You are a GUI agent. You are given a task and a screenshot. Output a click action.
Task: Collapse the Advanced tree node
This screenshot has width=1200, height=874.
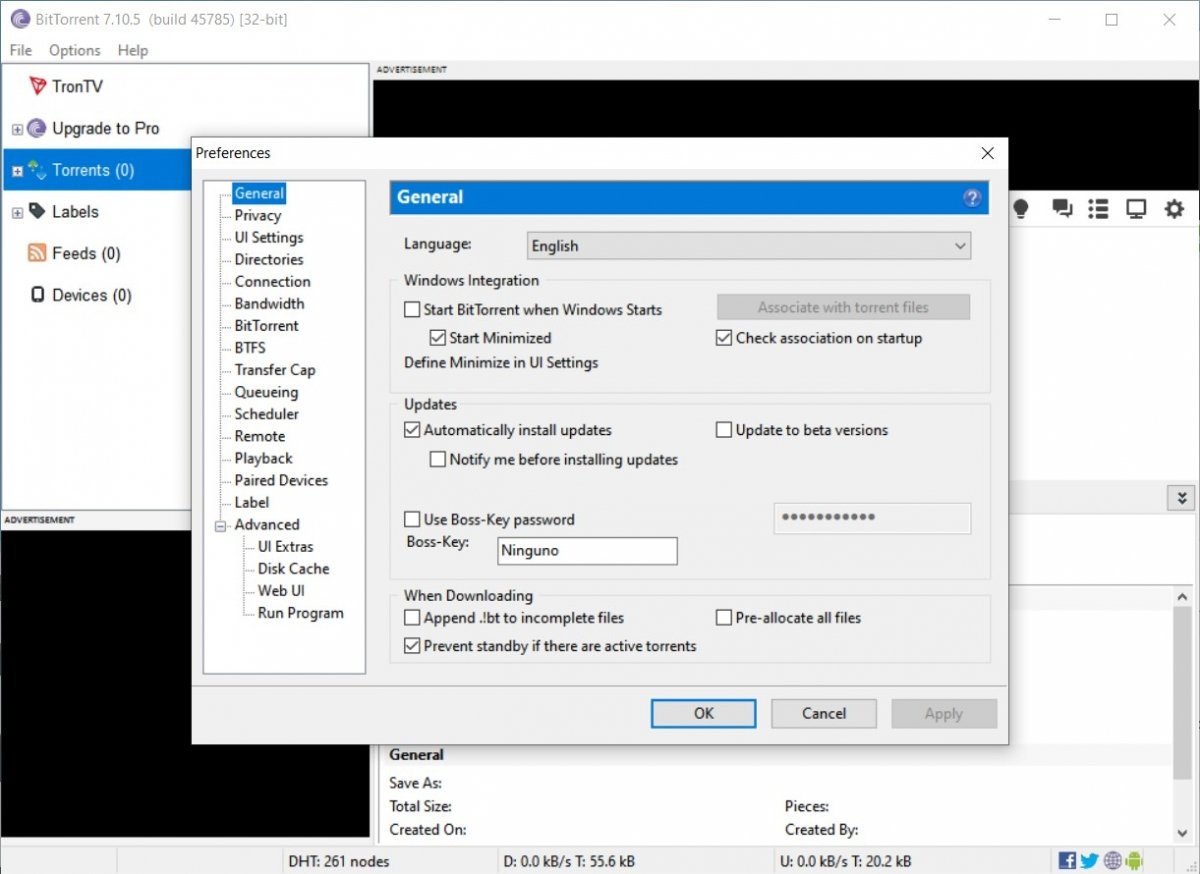220,525
